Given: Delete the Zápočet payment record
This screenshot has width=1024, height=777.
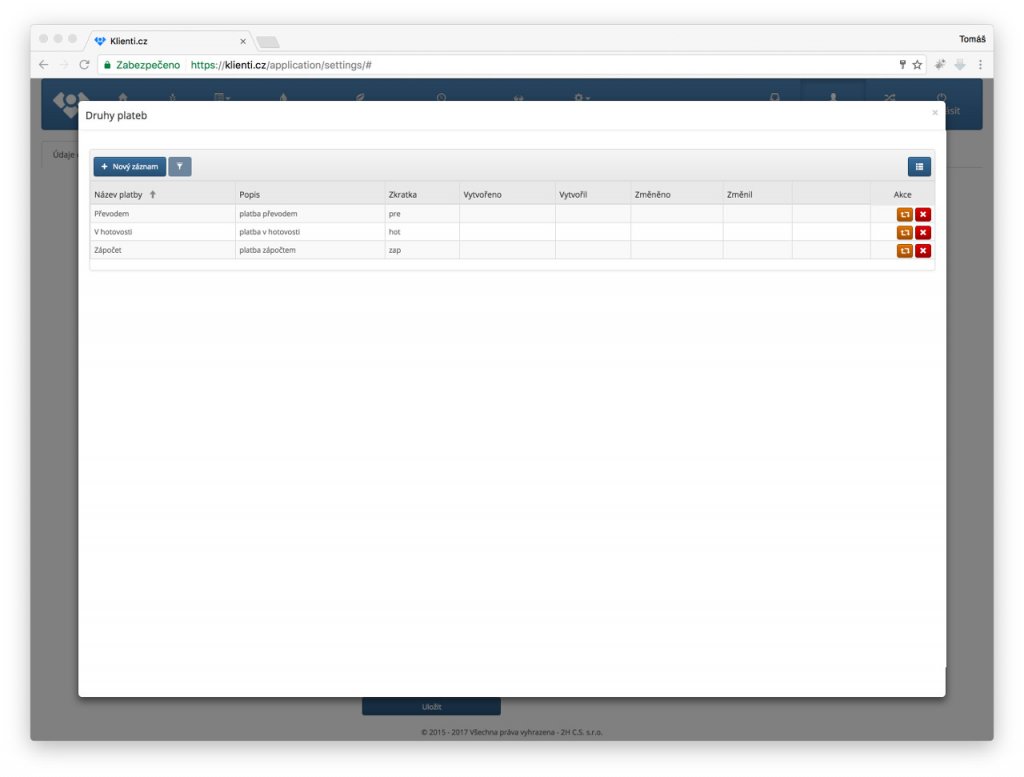Looking at the screenshot, I should (x=923, y=251).
